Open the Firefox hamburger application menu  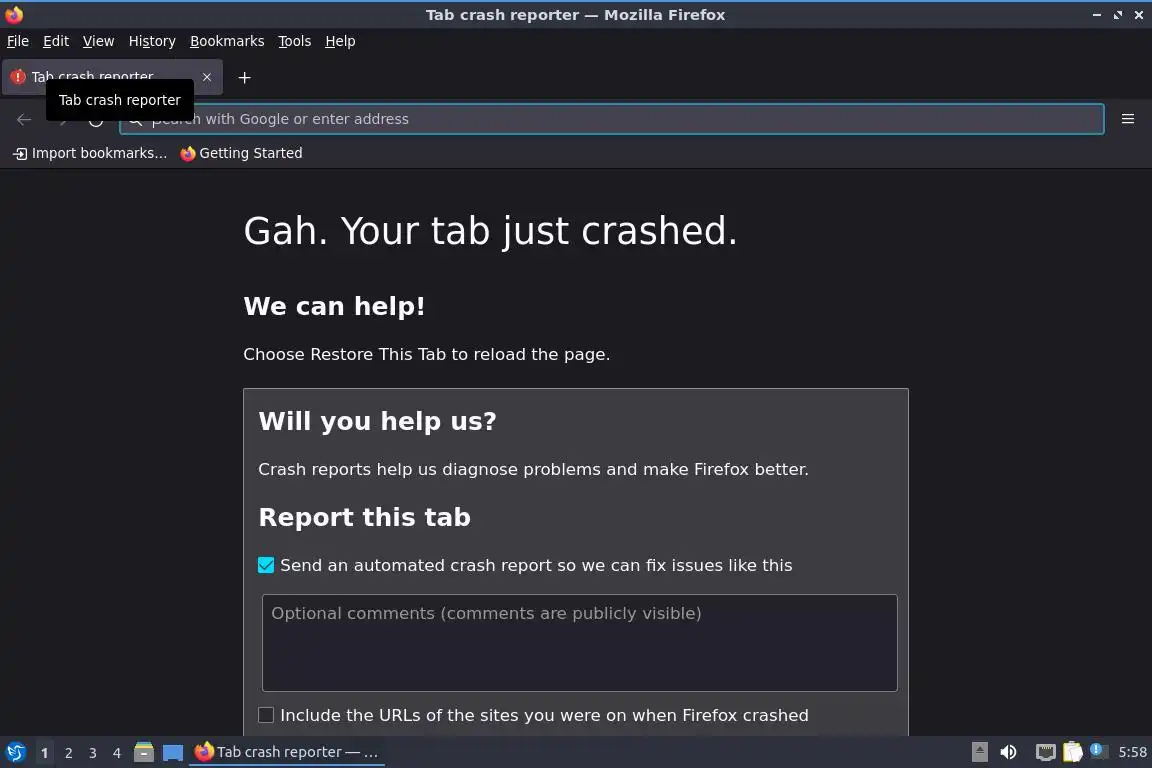coord(1128,119)
